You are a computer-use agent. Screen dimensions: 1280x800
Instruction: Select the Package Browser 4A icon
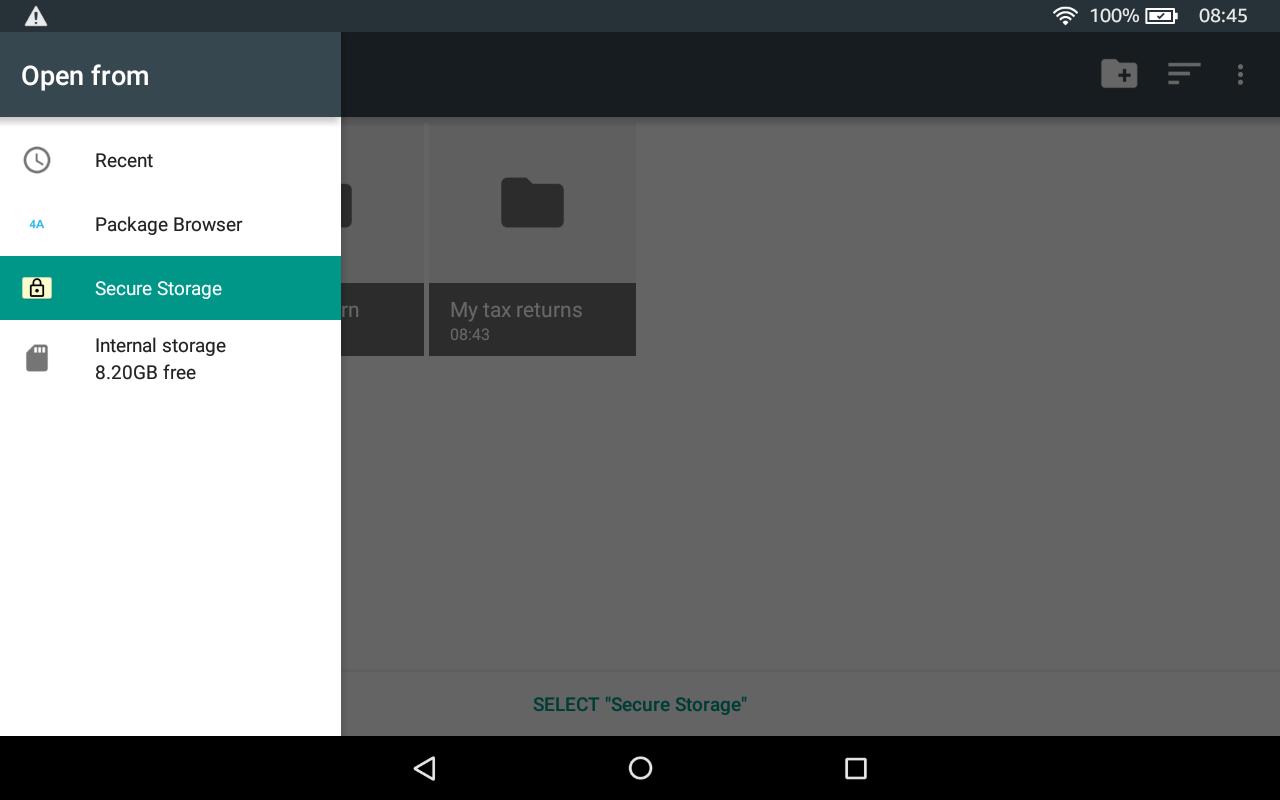[x=37, y=224]
